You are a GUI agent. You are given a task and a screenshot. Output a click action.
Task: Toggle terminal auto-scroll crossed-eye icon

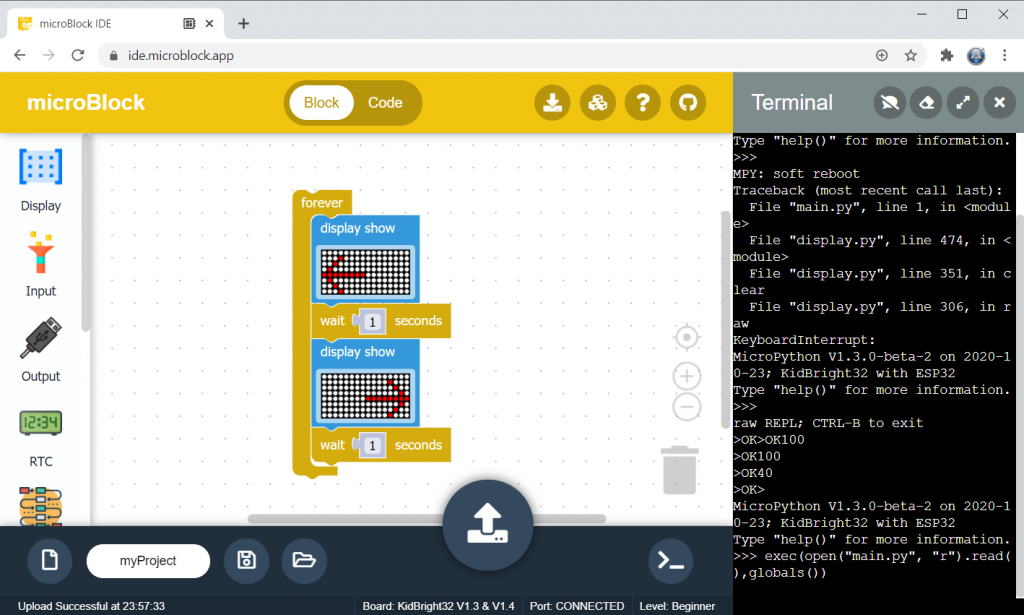[x=889, y=102]
